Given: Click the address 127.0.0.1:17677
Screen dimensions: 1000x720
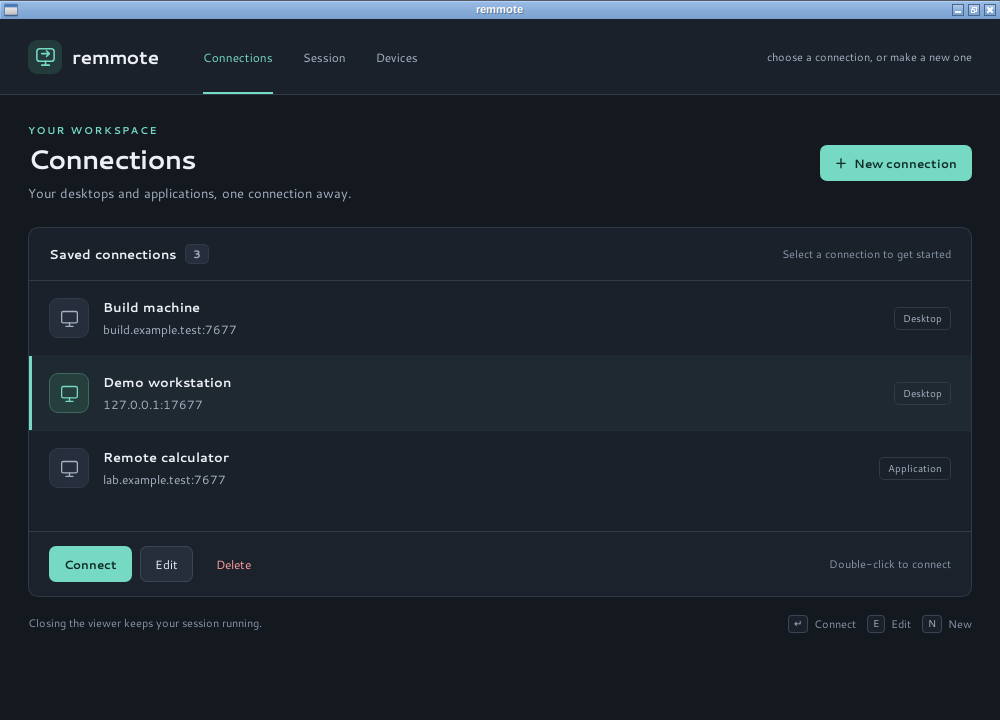Looking at the screenshot, I should pyautogui.click(x=153, y=405).
